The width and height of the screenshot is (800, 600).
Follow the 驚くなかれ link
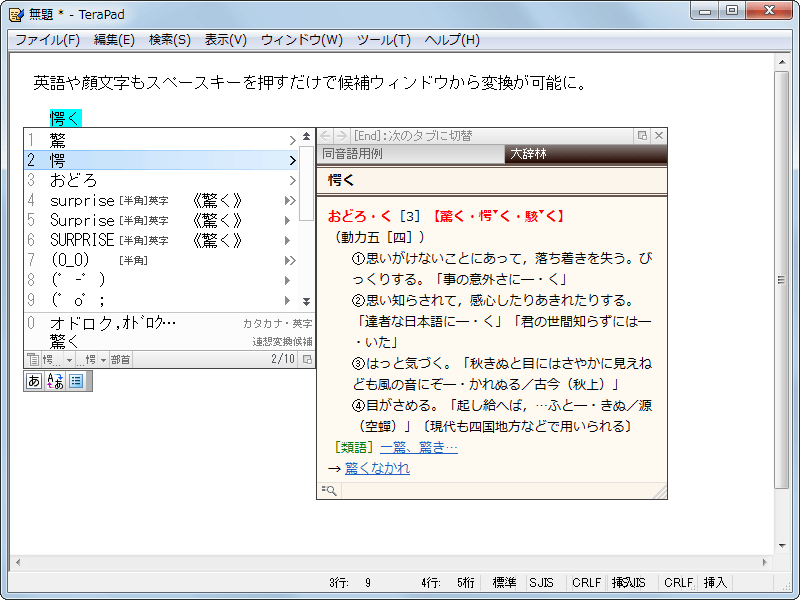coord(377,468)
